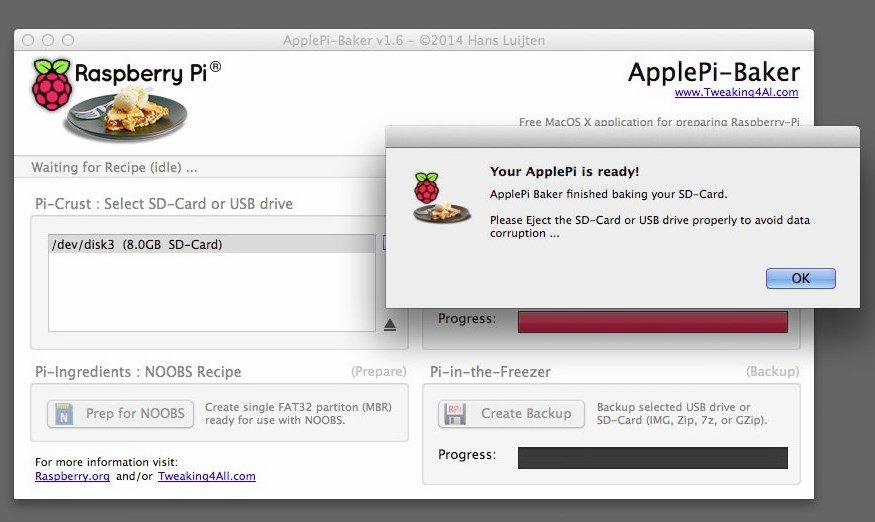This screenshot has width=875, height=522.
Task: Click the dark backup progress bar
Action: click(652, 458)
